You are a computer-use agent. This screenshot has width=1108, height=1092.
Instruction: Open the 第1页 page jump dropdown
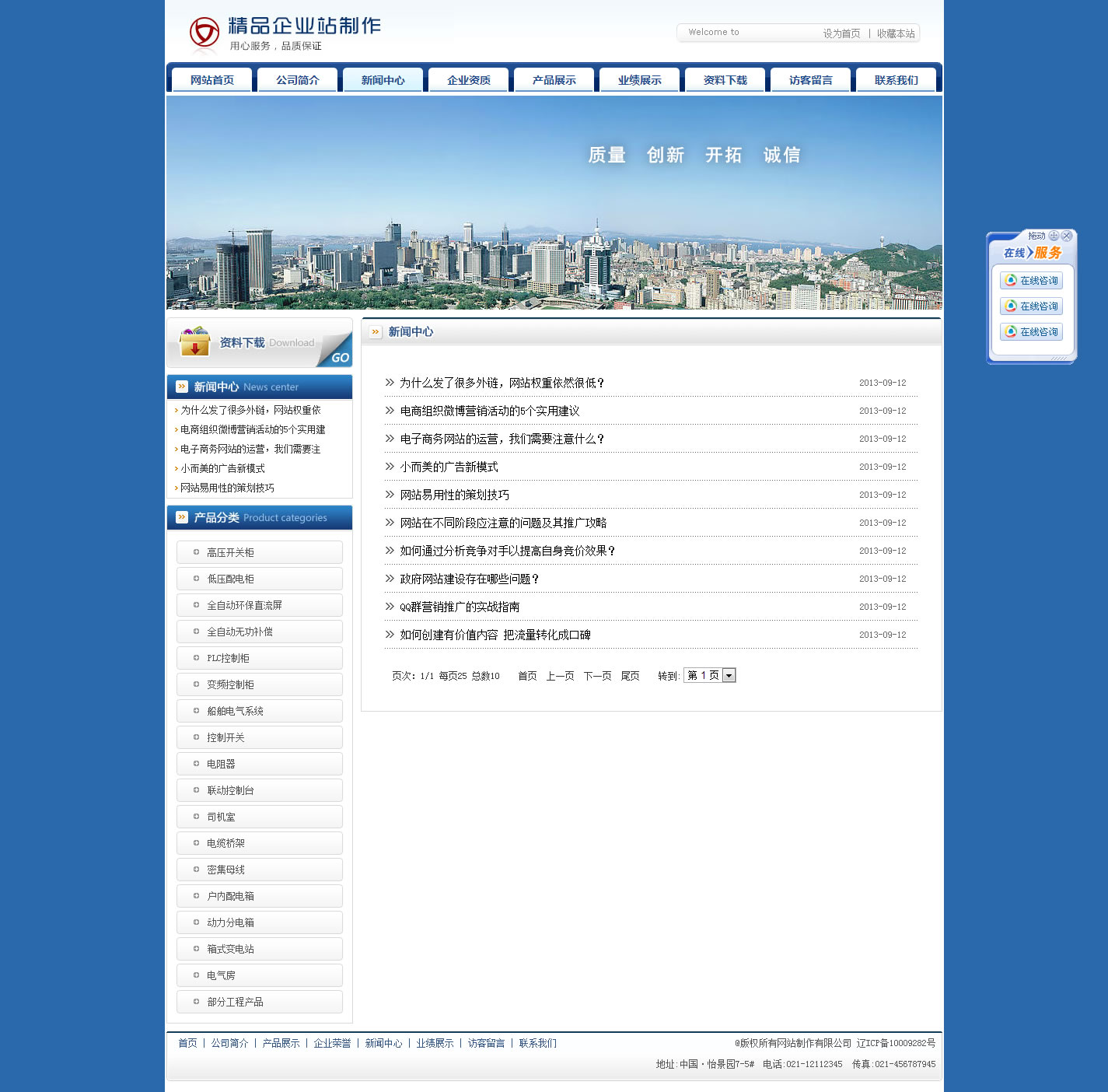pyautogui.click(x=729, y=676)
